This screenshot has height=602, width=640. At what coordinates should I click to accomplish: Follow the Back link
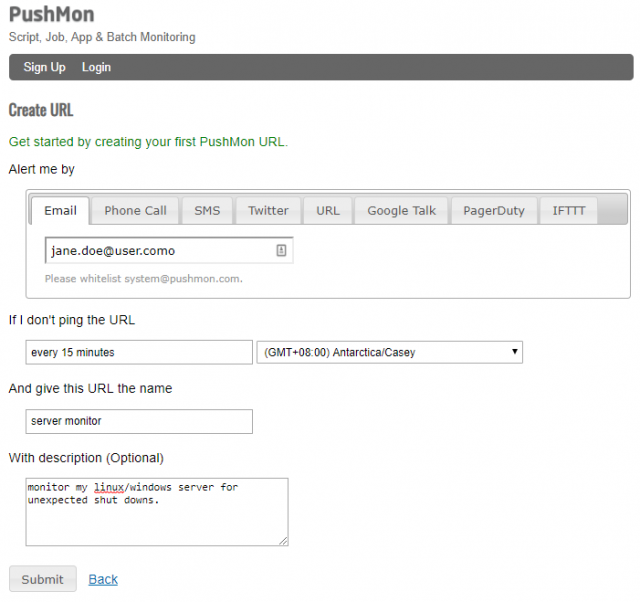tap(103, 579)
